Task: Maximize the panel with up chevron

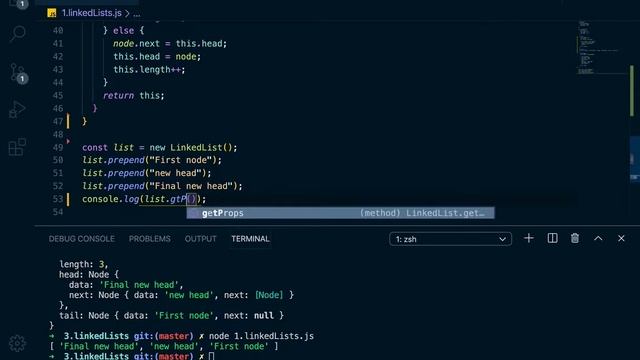Action: 598,238
